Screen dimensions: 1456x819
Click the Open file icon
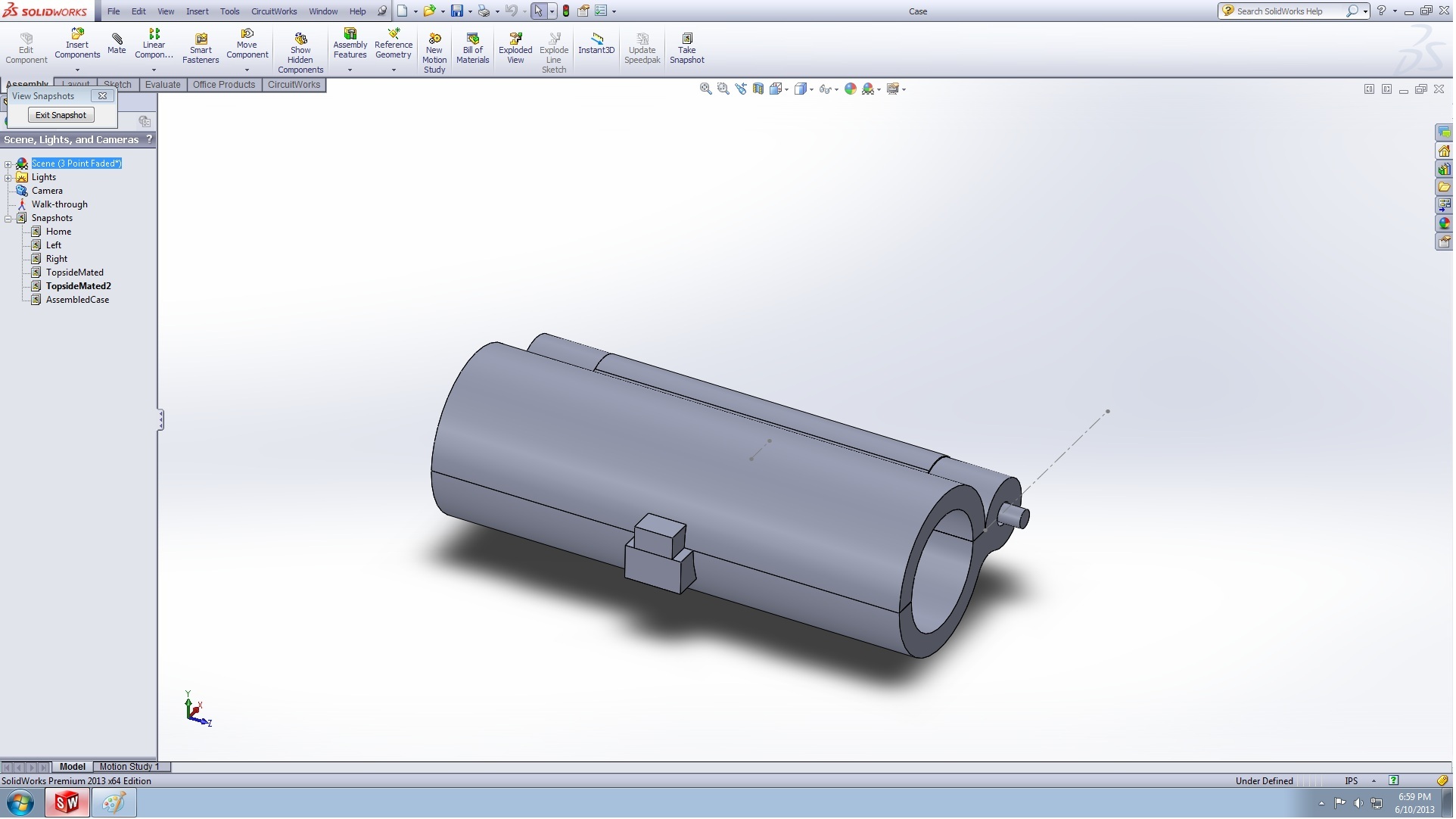coord(429,11)
